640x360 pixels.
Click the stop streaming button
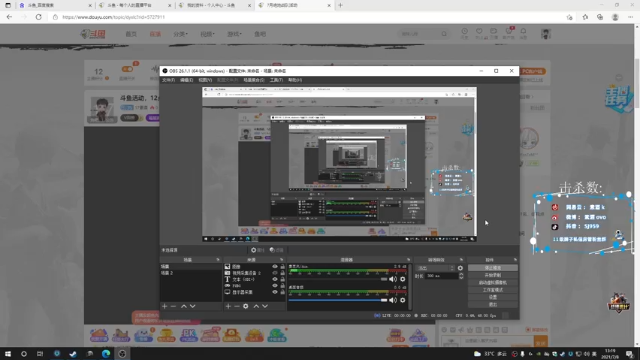tap(493, 268)
